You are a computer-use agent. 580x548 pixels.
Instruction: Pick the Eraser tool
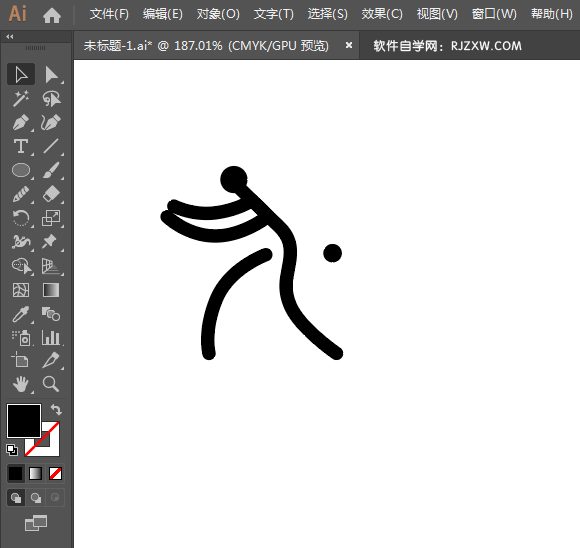click(51, 194)
